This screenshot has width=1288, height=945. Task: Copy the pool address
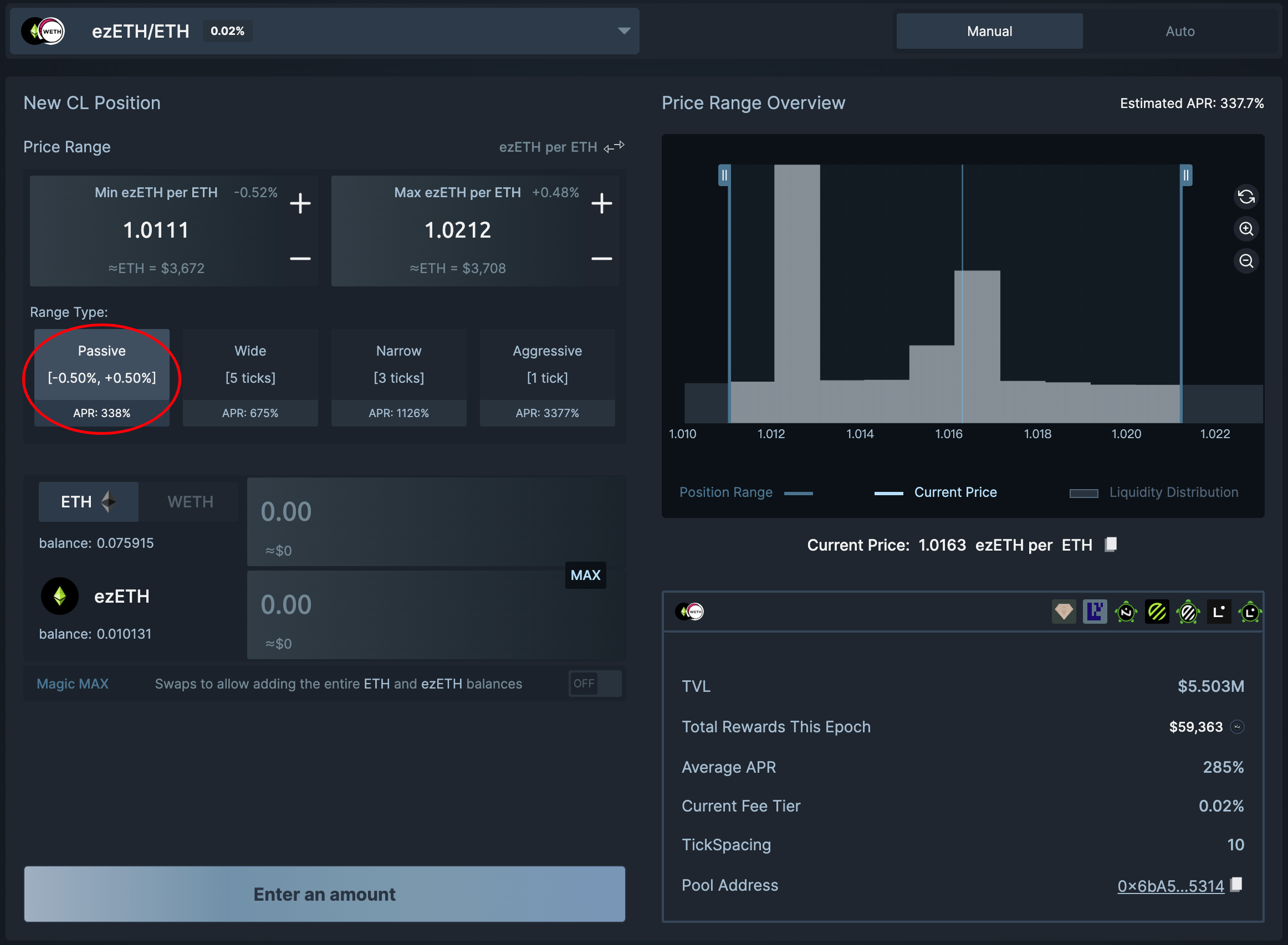(x=1236, y=885)
